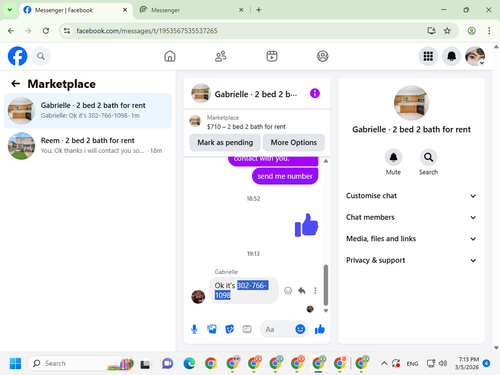Open Microsoft Edge from taskbar

point(189,363)
